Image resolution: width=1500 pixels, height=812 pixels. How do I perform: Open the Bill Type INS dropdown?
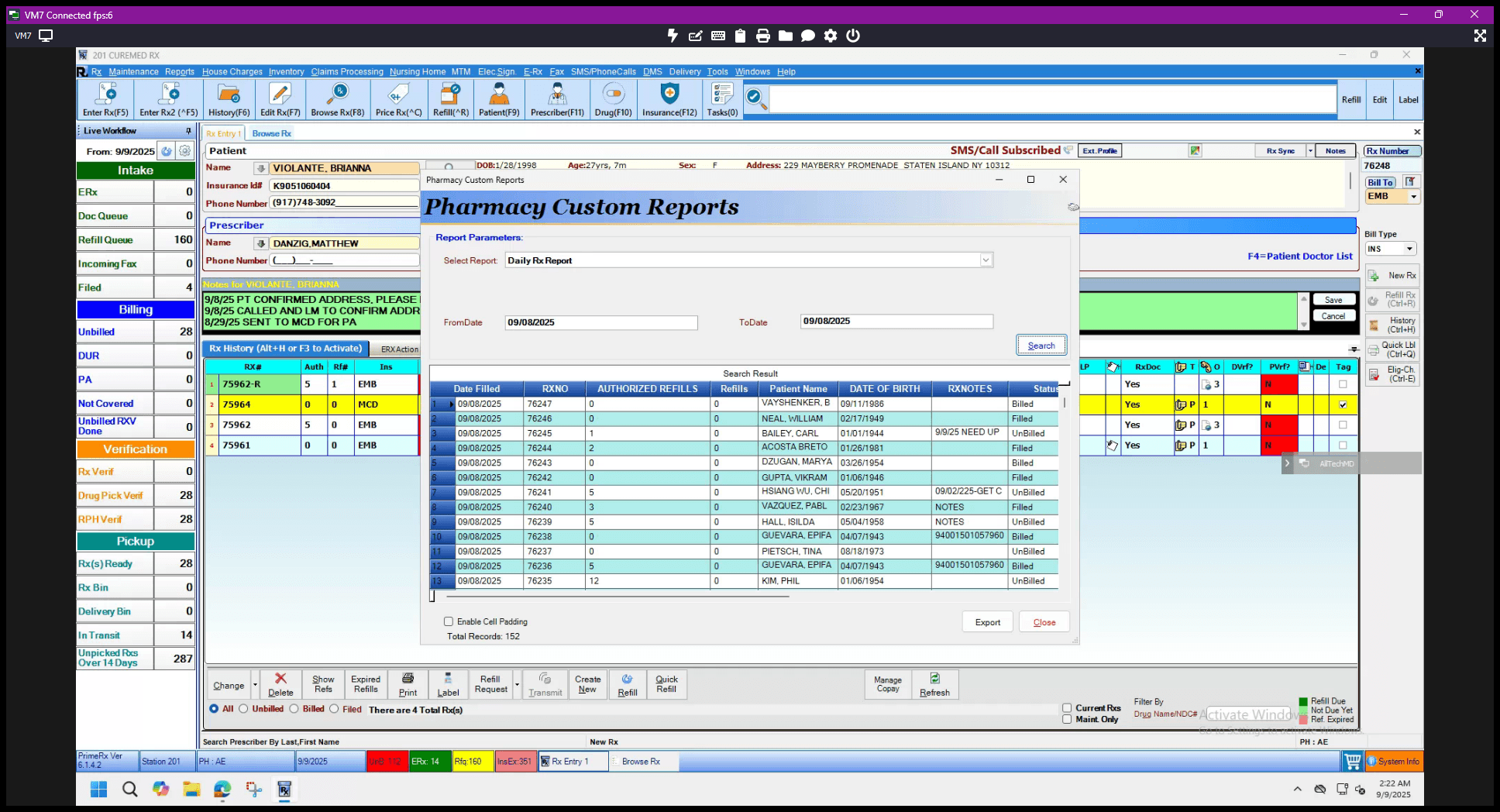coord(1409,249)
